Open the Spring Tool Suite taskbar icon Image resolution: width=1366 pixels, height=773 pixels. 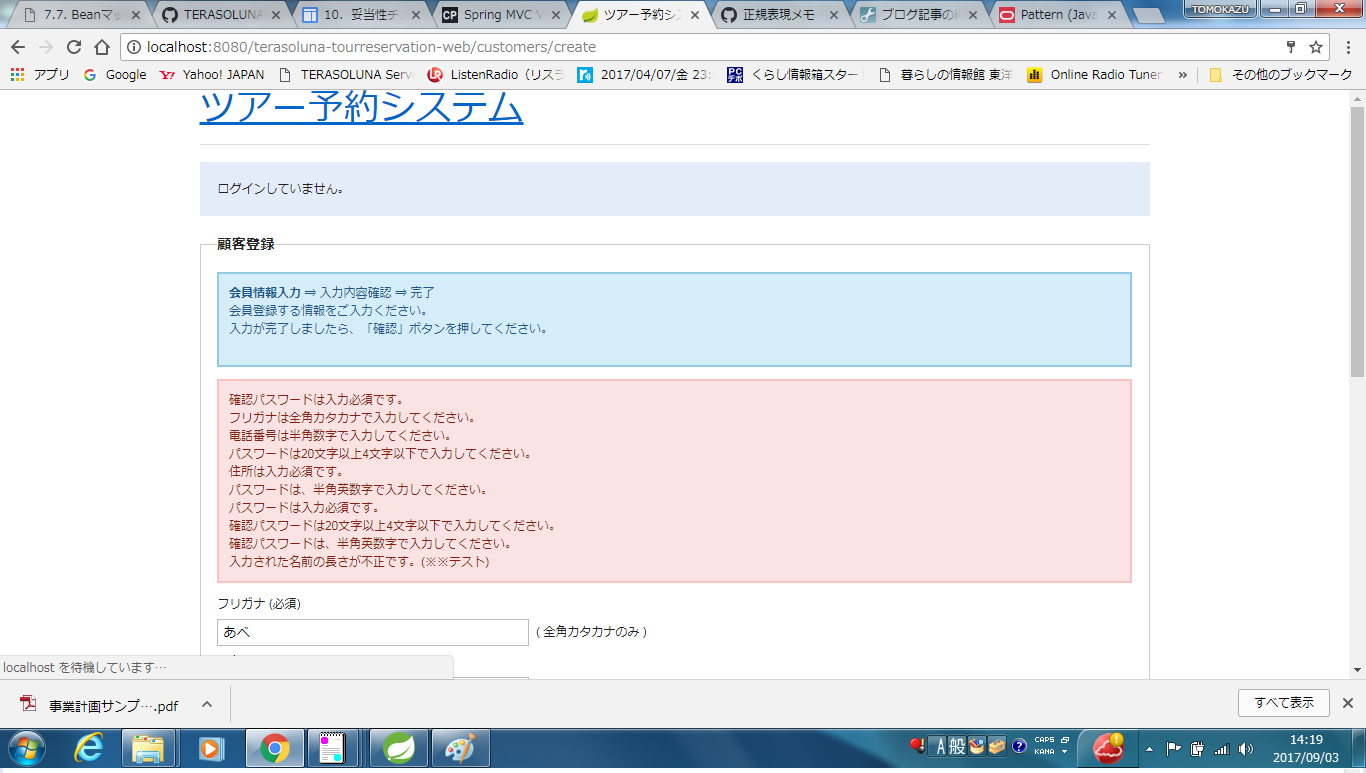[400, 748]
